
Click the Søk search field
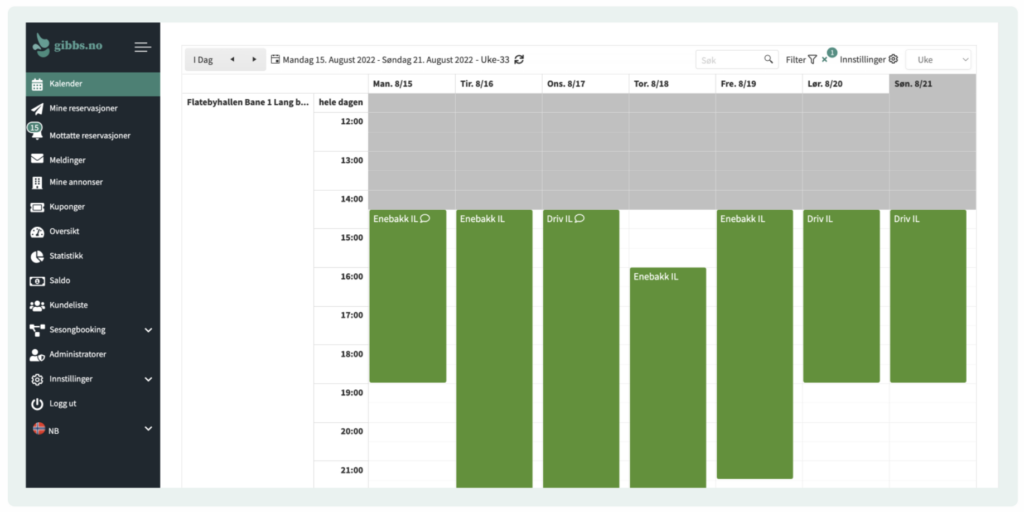728,60
